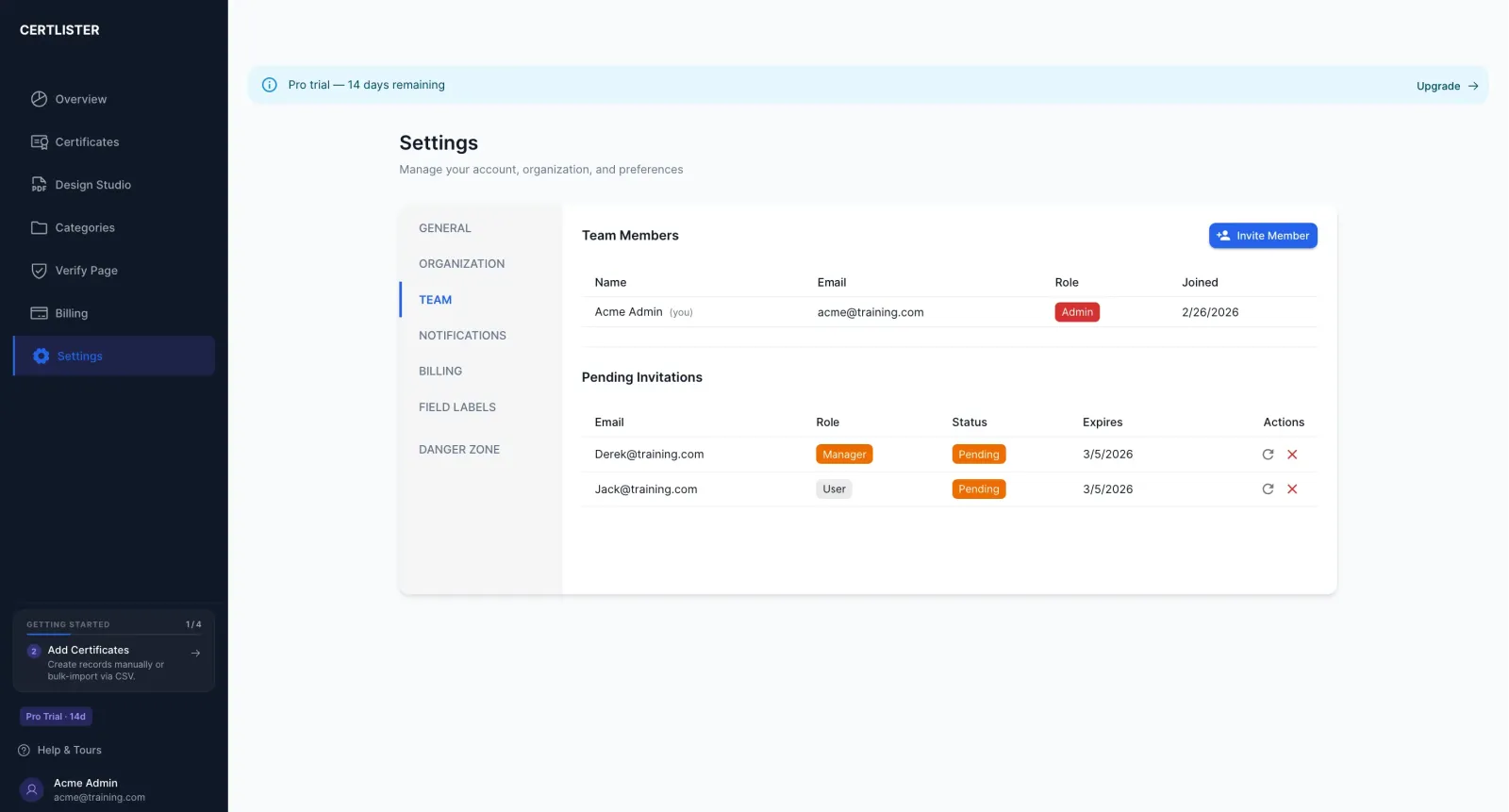Click the Manager role badge
This screenshot has width=1509, height=812.
click(844, 455)
